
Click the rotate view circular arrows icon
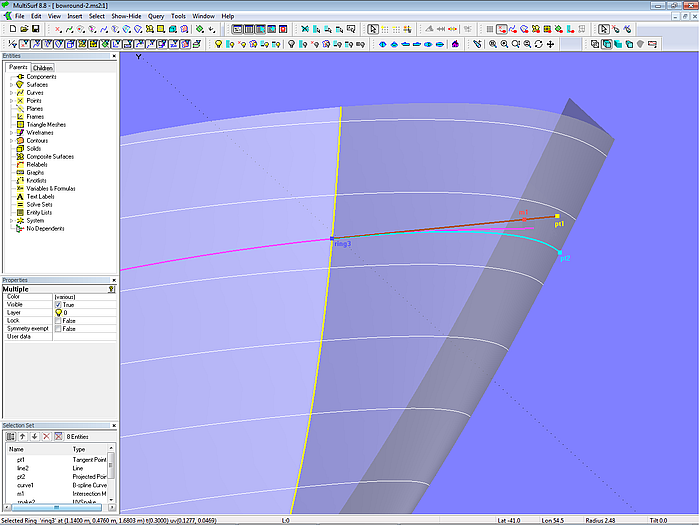[539, 44]
